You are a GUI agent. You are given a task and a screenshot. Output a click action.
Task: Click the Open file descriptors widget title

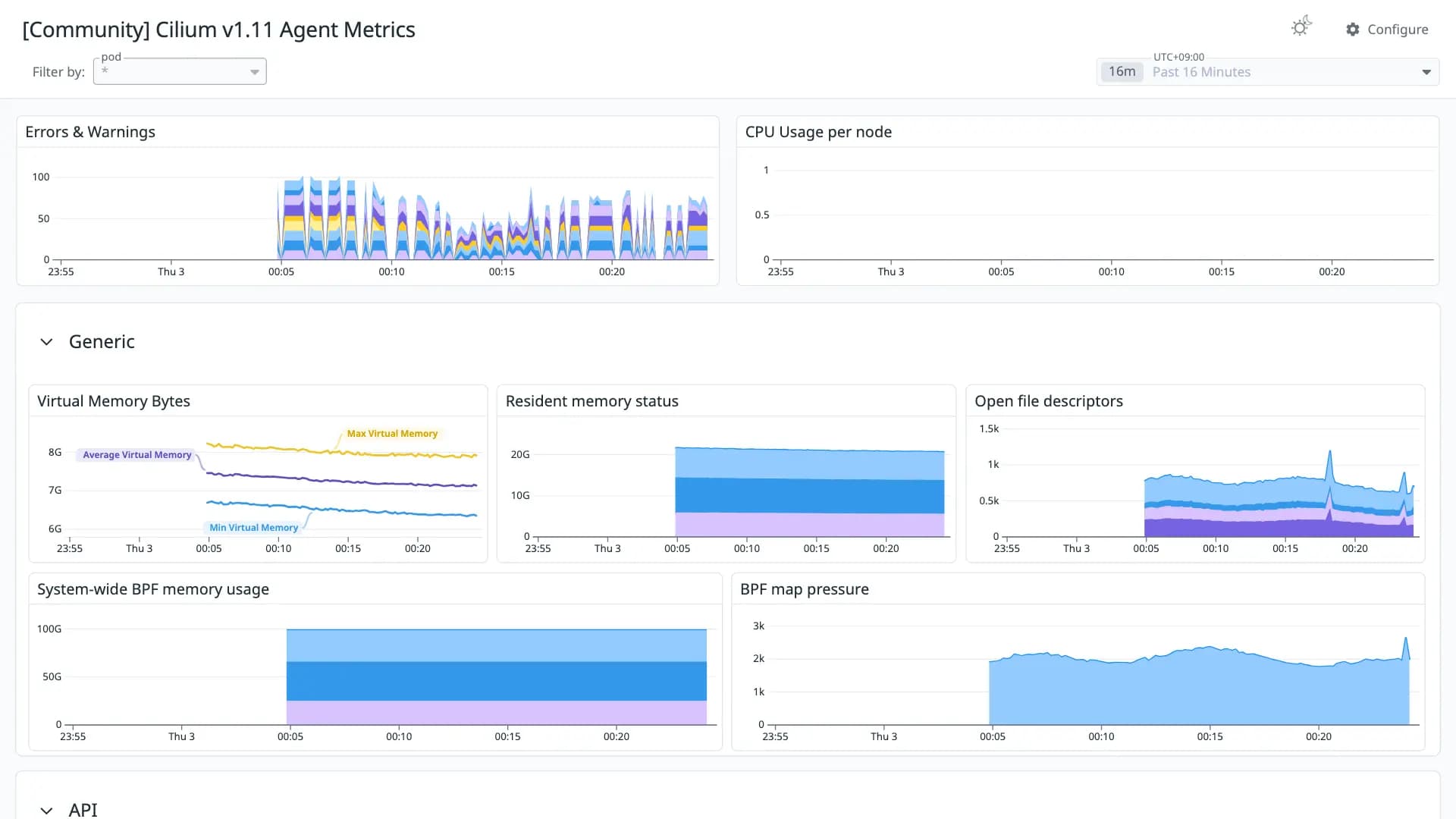1049,401
